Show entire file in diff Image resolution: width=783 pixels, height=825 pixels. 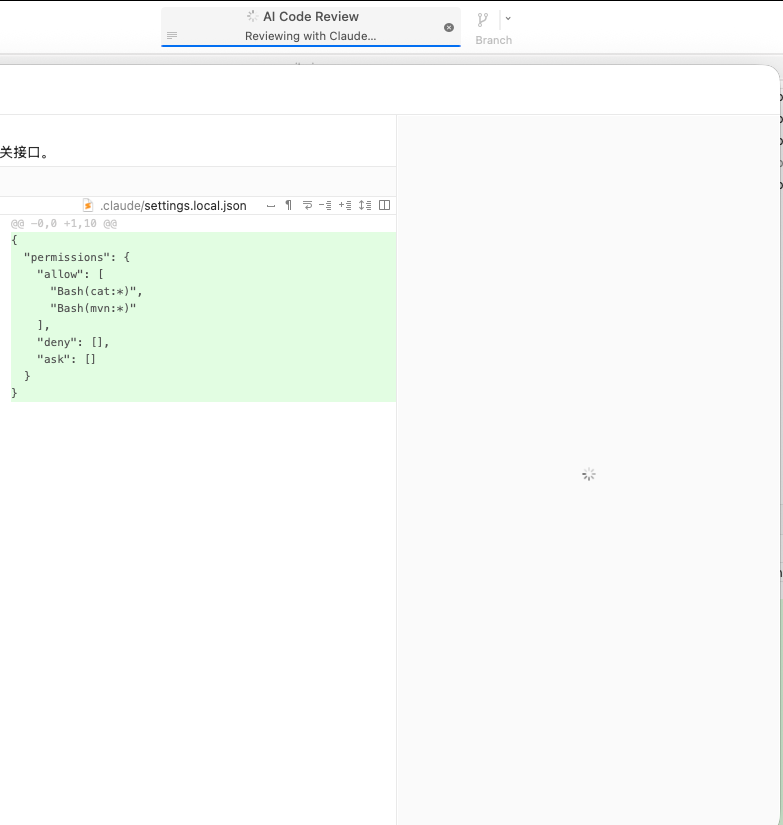[365, 205]
